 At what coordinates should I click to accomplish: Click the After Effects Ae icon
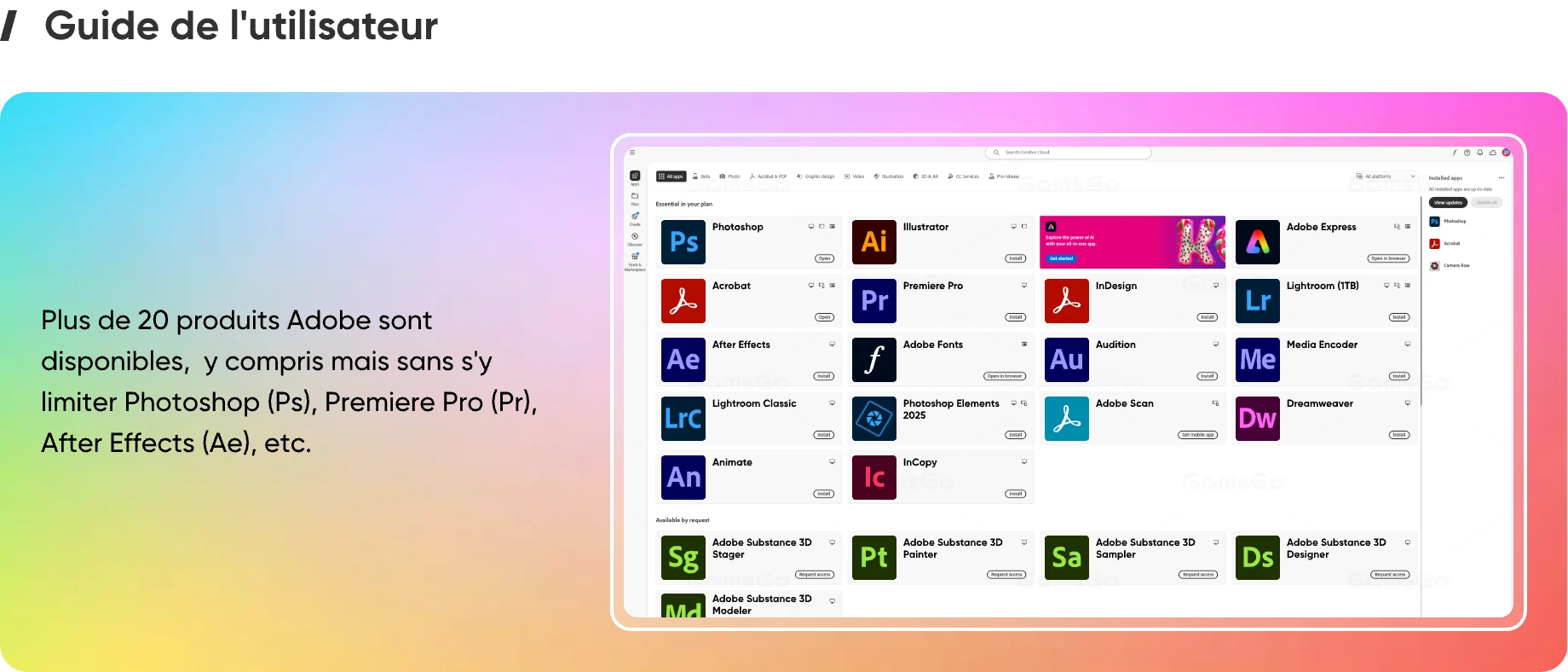(683, 360)
